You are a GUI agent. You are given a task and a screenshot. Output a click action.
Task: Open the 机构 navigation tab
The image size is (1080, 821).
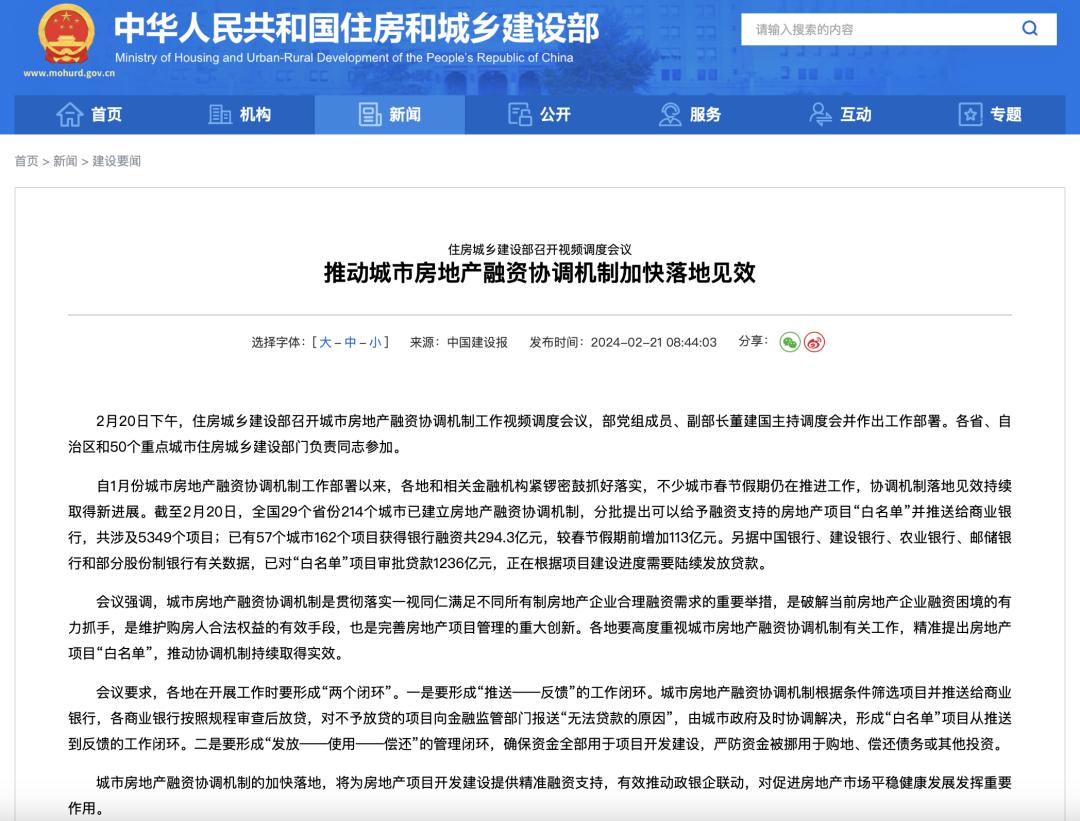240,114
